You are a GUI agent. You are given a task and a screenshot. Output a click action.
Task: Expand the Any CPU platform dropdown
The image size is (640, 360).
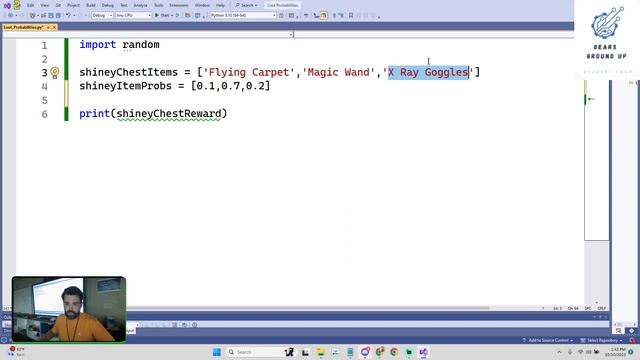133,15
